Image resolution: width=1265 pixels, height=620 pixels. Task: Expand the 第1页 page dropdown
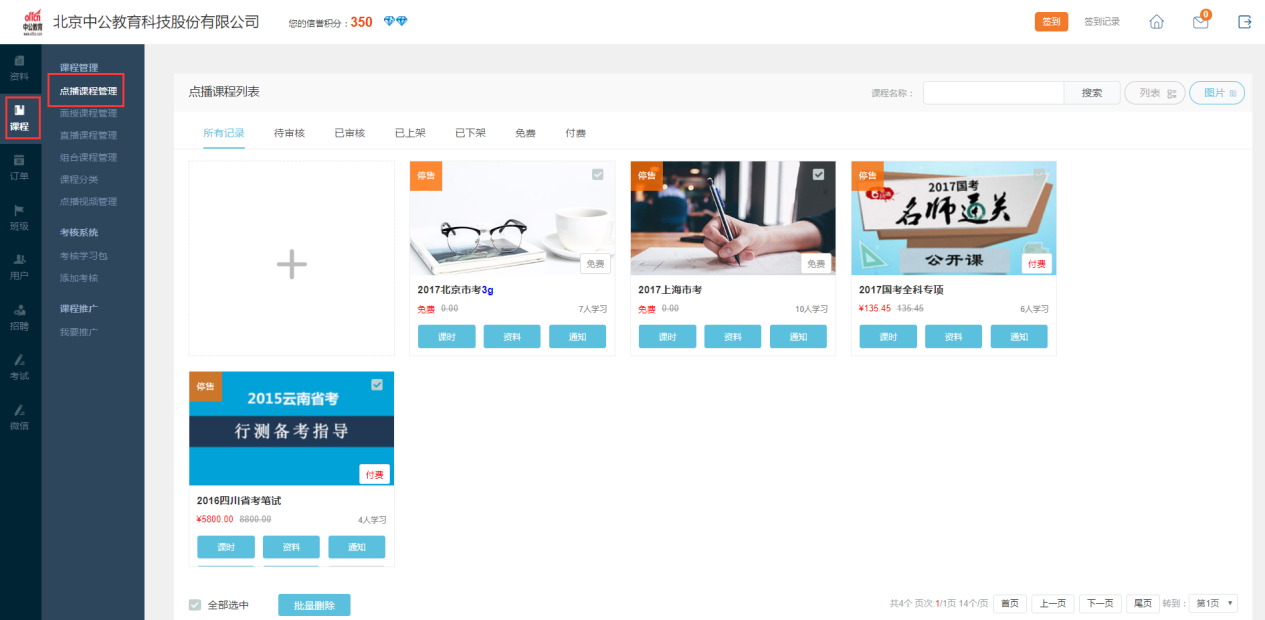1215,603
